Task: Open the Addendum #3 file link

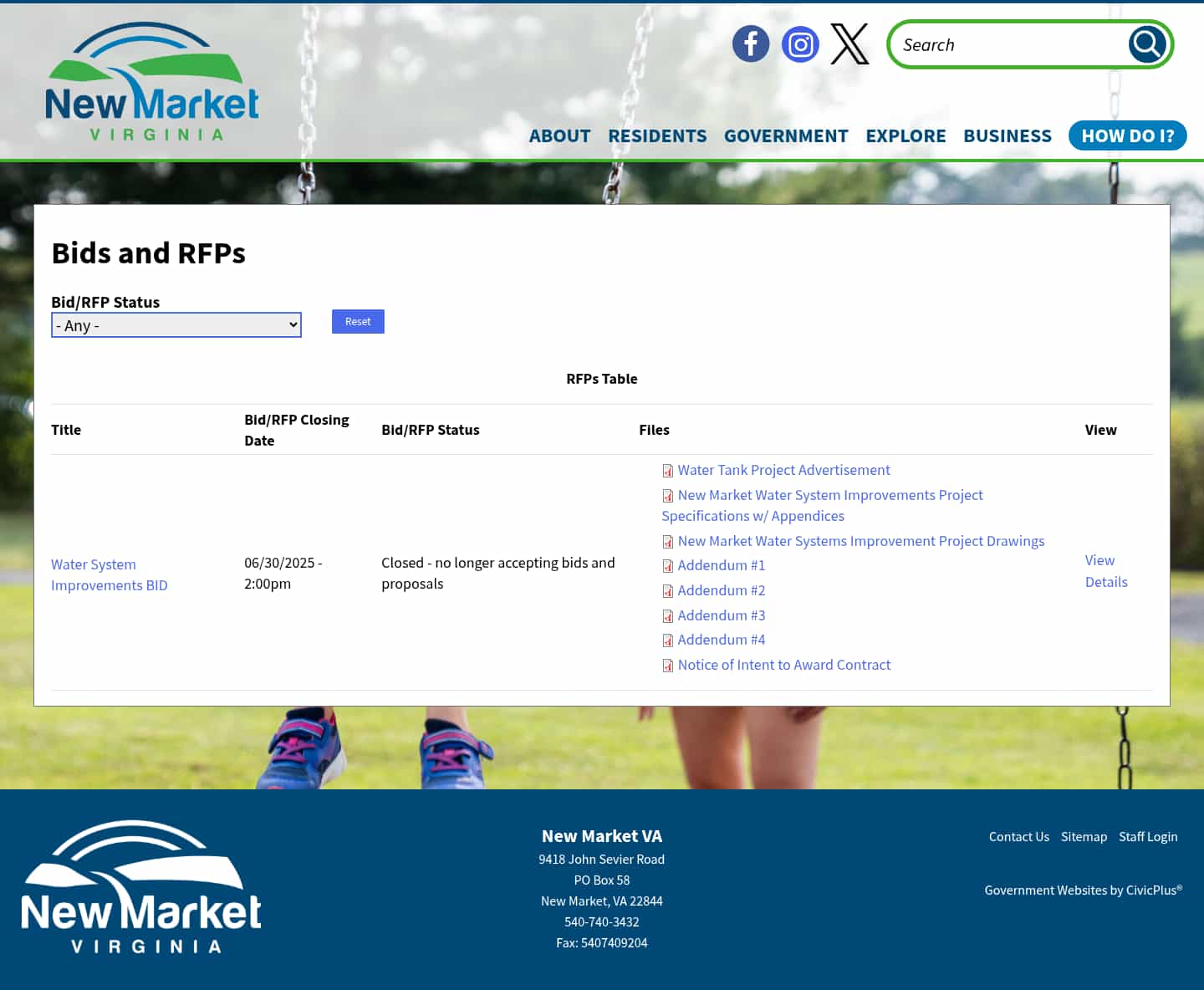Action: click(722, 615)
